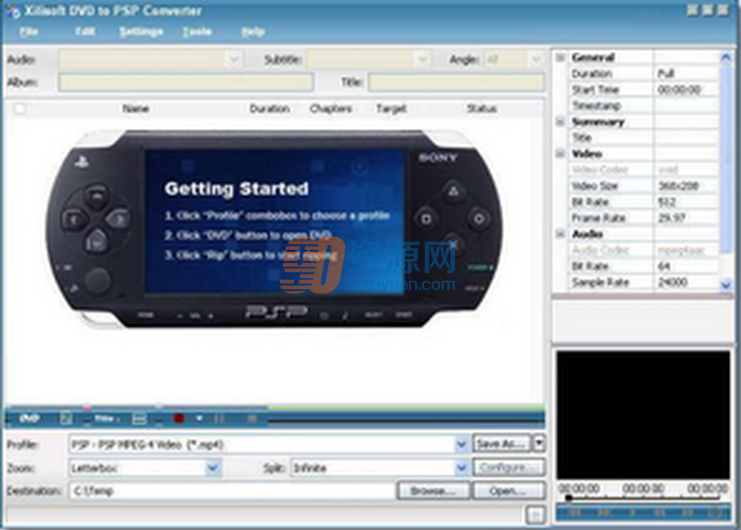Collapse the Audio properties section
Screen dimensions: 741x530
point(560,234)
